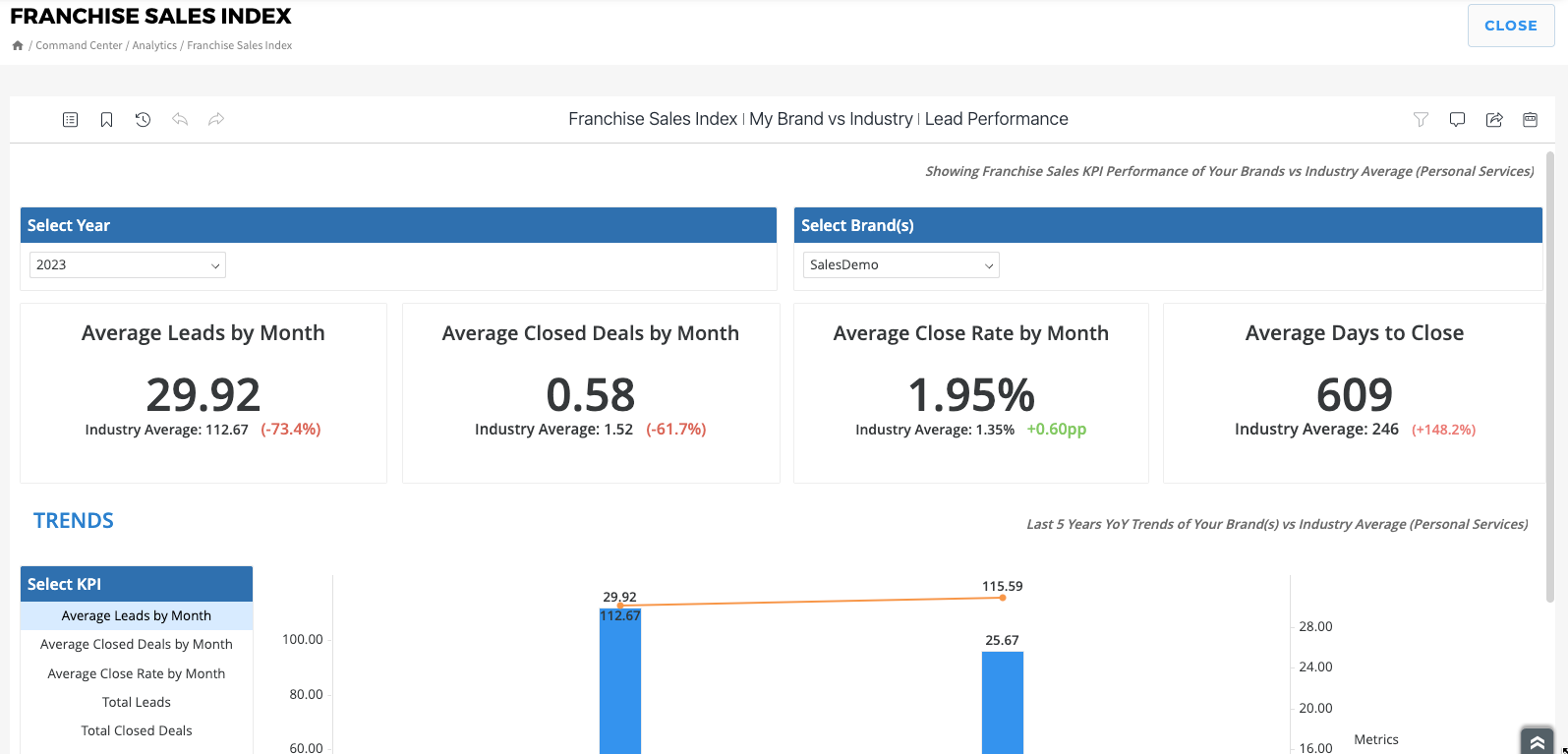Click the undo arrow icon
This screenshot has width=1568, height=754.
[x=180, y=120]
